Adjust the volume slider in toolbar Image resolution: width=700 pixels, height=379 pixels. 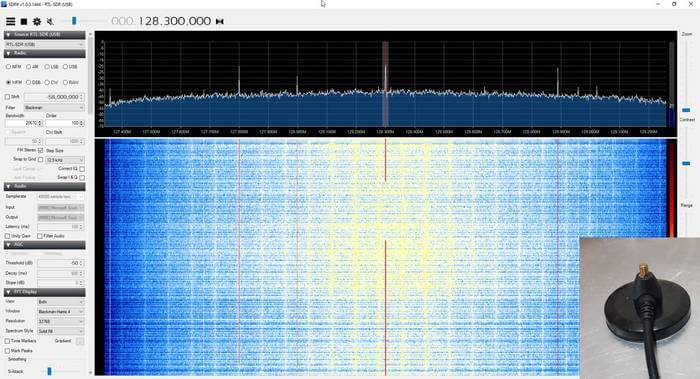pos(74,21)
